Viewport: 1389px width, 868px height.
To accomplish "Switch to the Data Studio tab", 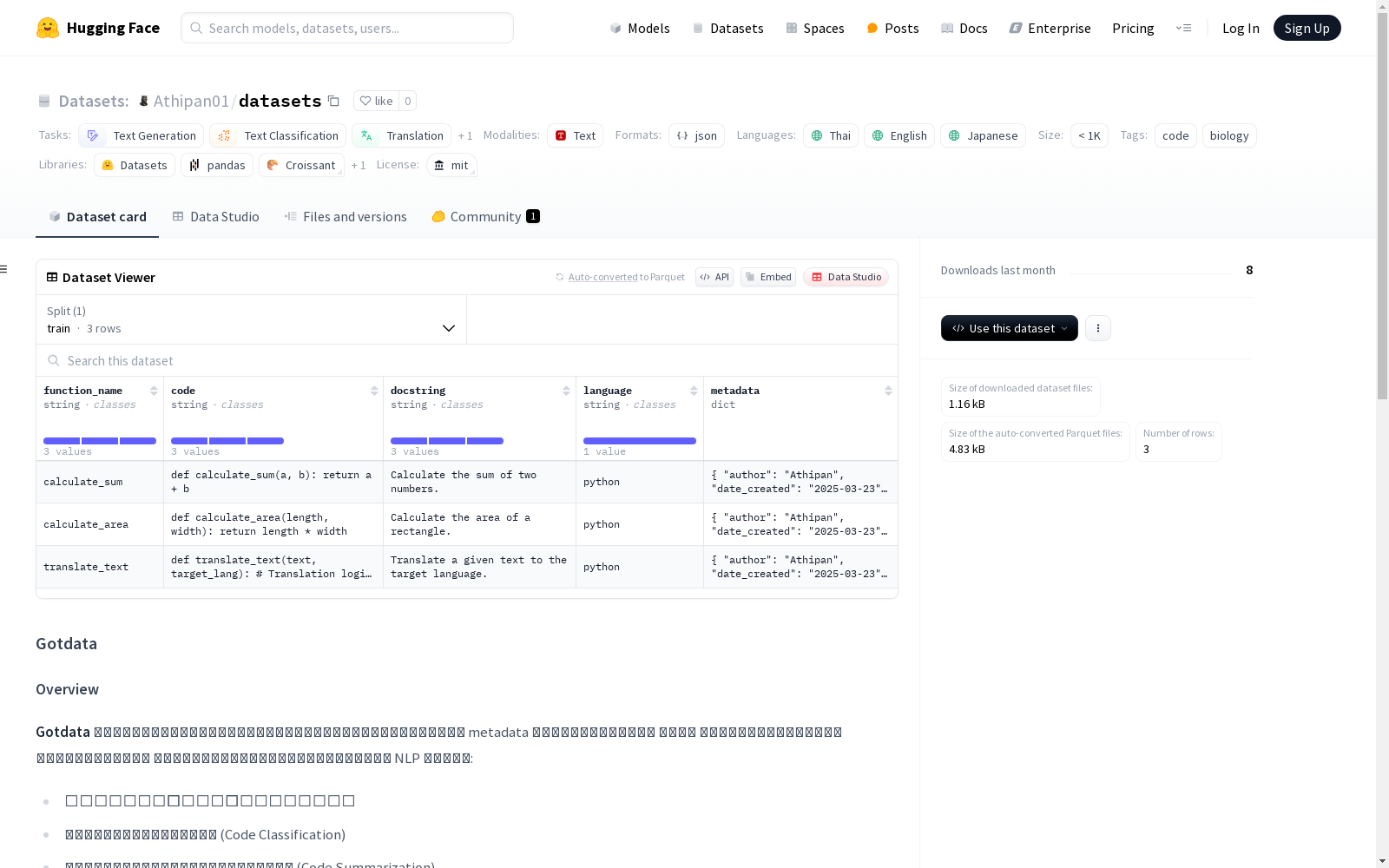I will (x=215, y=217).
